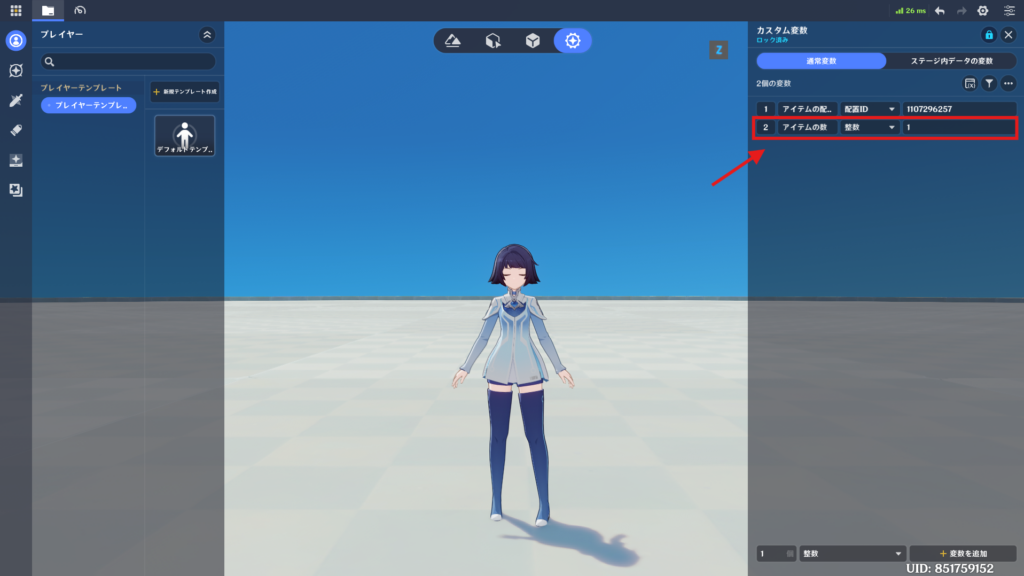Select プレイヤーテンプレ tree item
Viewport: 1024px width, 576px height.
(x=88, y=105)
